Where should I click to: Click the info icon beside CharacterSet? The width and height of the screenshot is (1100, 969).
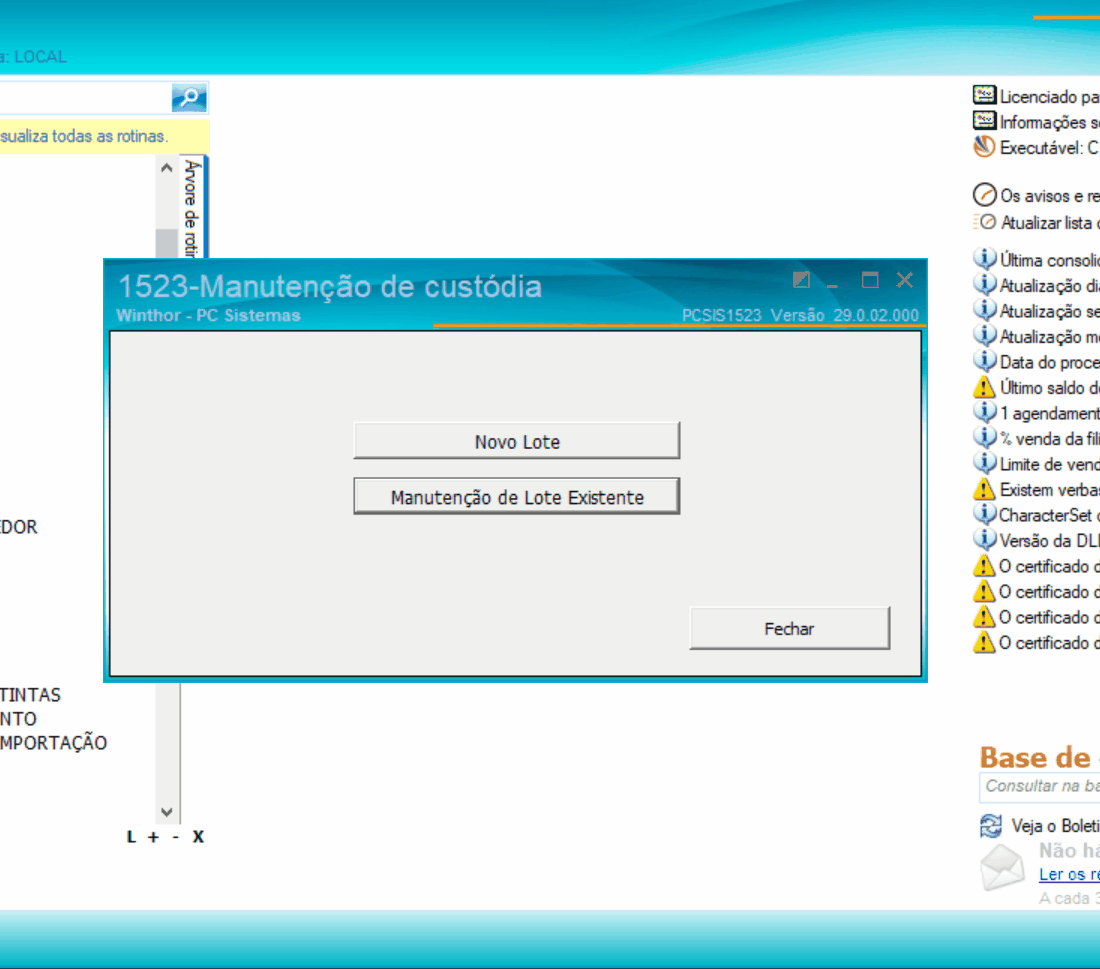[x=984, y=514]
